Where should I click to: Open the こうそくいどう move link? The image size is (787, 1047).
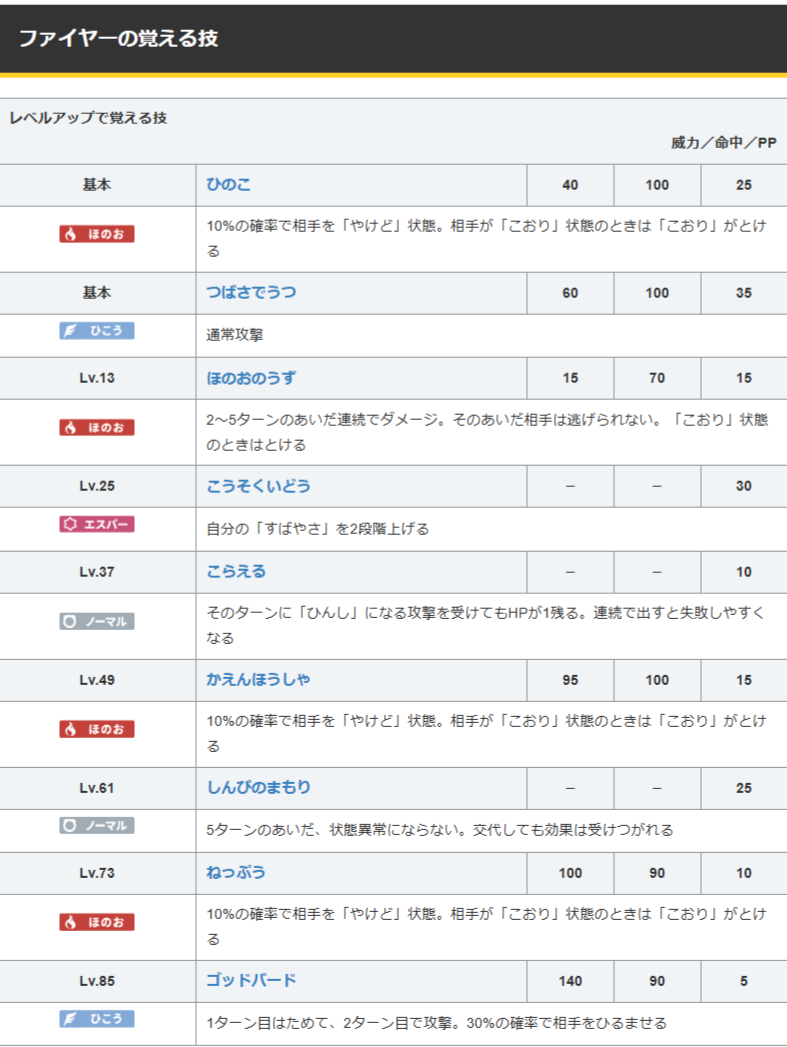258,486
